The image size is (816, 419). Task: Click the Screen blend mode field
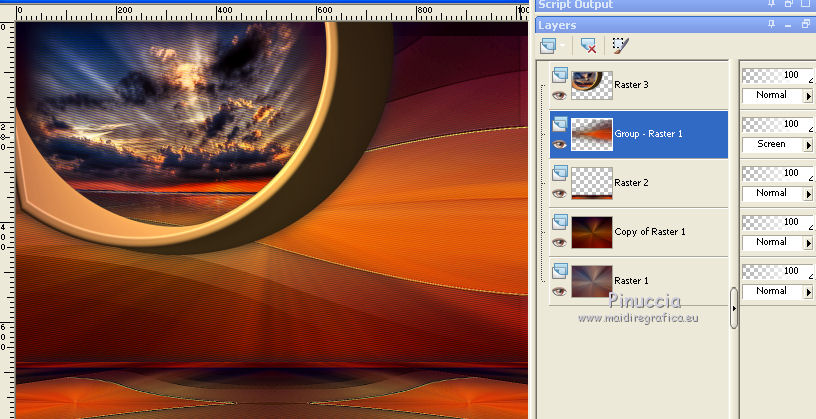773,145
